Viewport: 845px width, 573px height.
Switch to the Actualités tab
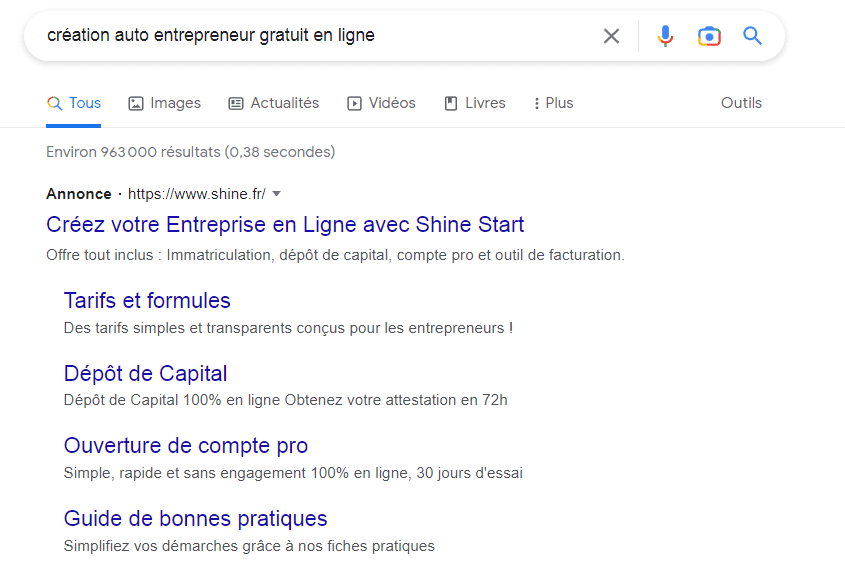pos(274,103)
